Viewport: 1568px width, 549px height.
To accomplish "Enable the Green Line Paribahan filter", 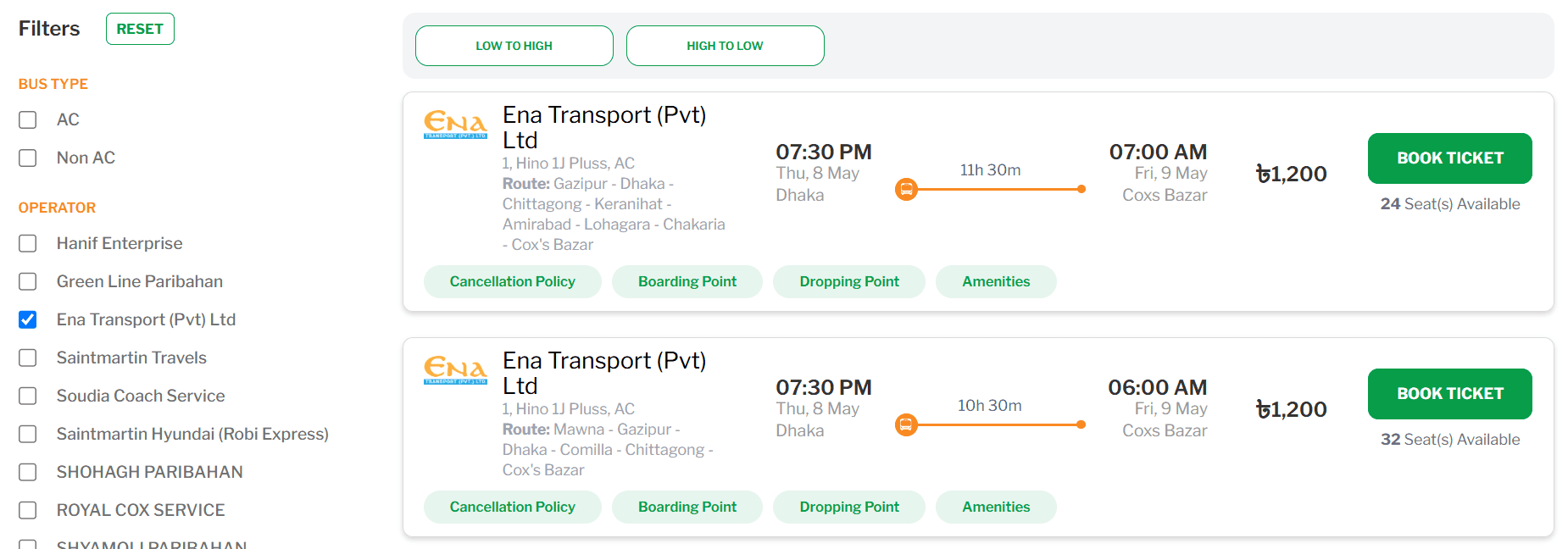I will pos(28,281).
